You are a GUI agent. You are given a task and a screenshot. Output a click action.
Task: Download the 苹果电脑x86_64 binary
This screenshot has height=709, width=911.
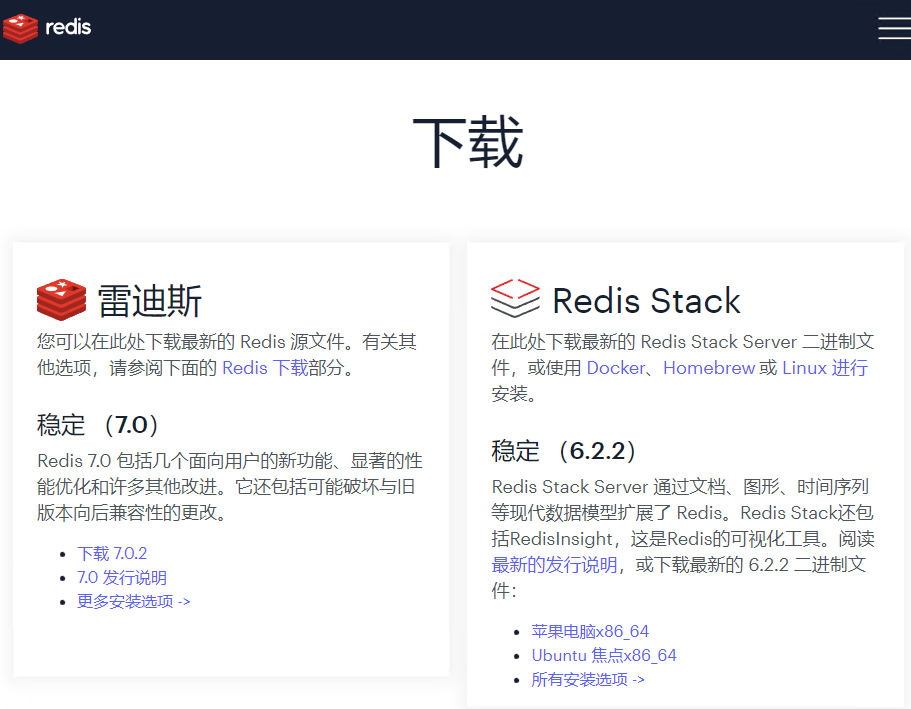pyautogui.click(x=590, y=631)
